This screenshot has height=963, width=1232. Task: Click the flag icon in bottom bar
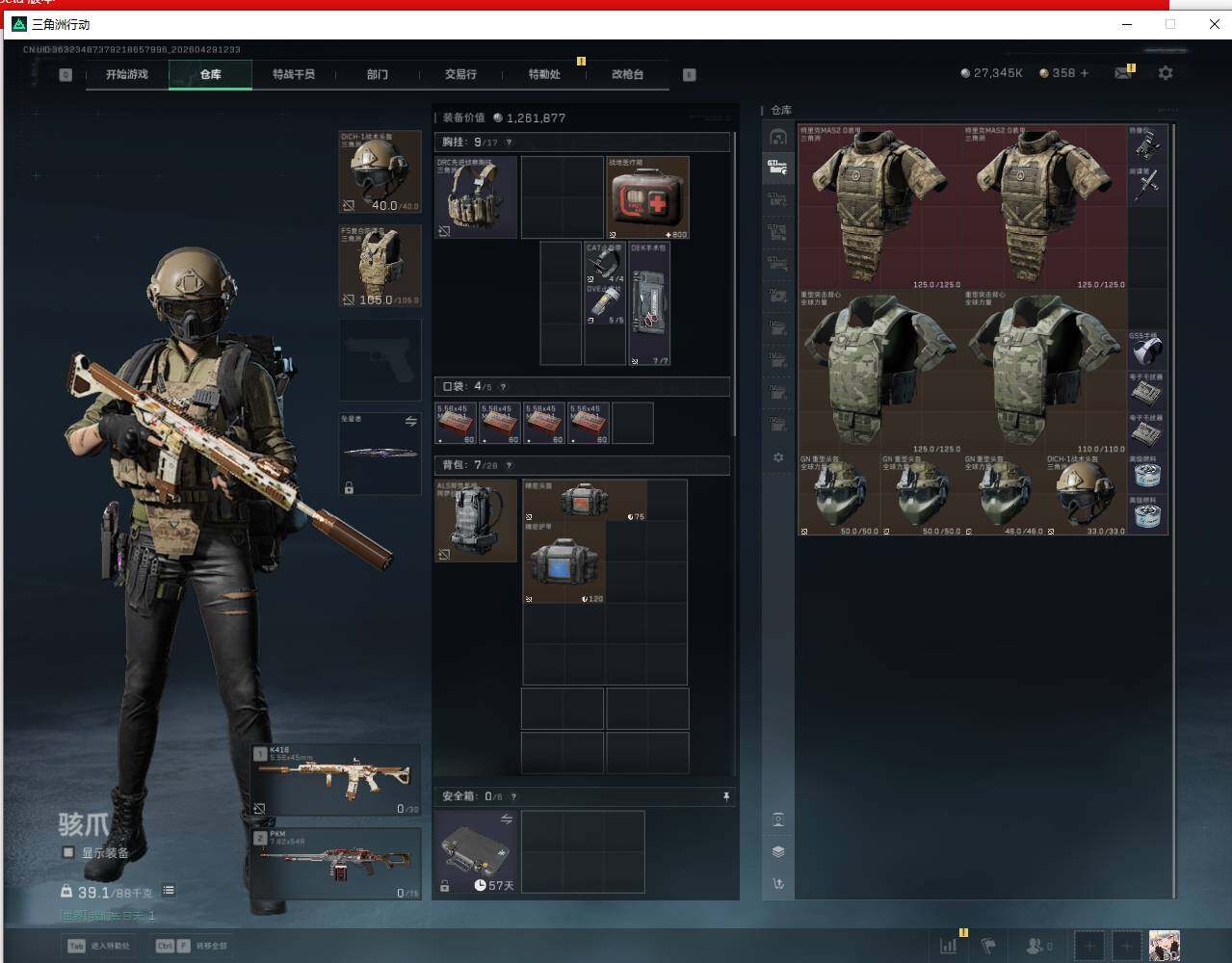coord(987,946)
